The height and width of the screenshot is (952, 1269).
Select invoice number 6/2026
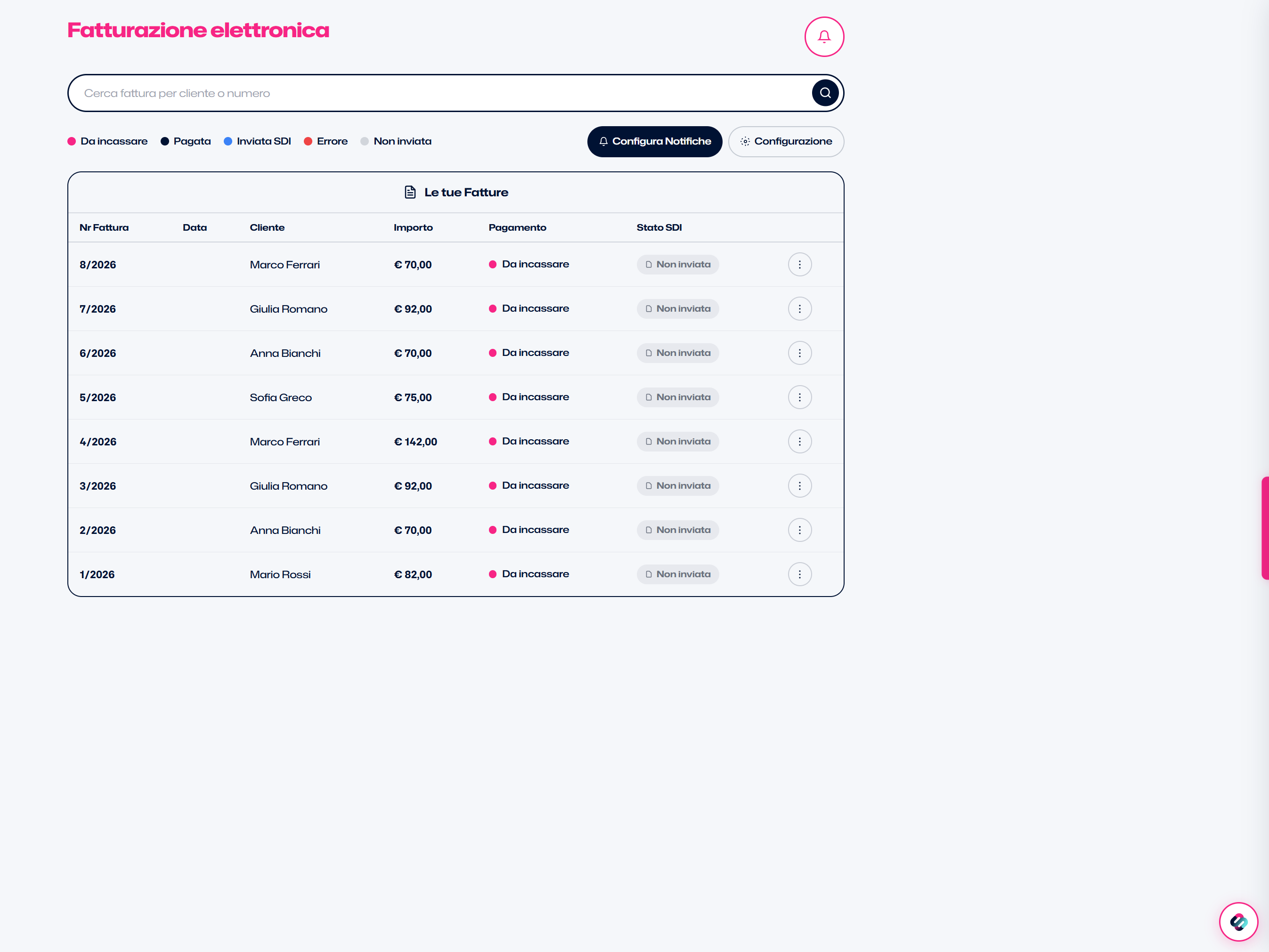tap(98, 353)
